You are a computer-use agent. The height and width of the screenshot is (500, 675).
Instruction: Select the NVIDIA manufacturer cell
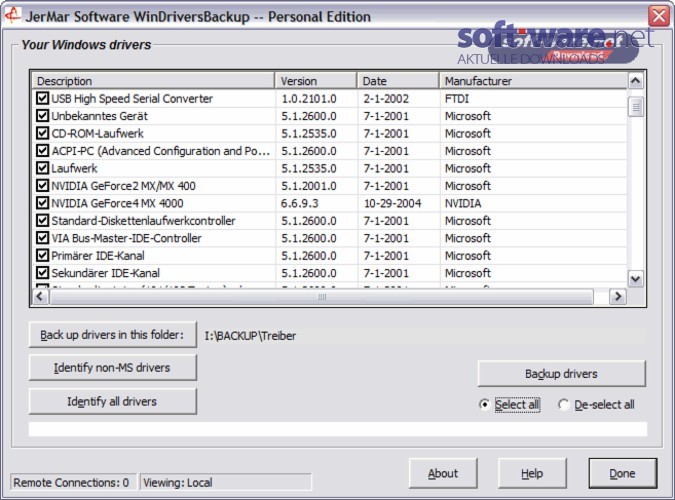tap(463, 203)
